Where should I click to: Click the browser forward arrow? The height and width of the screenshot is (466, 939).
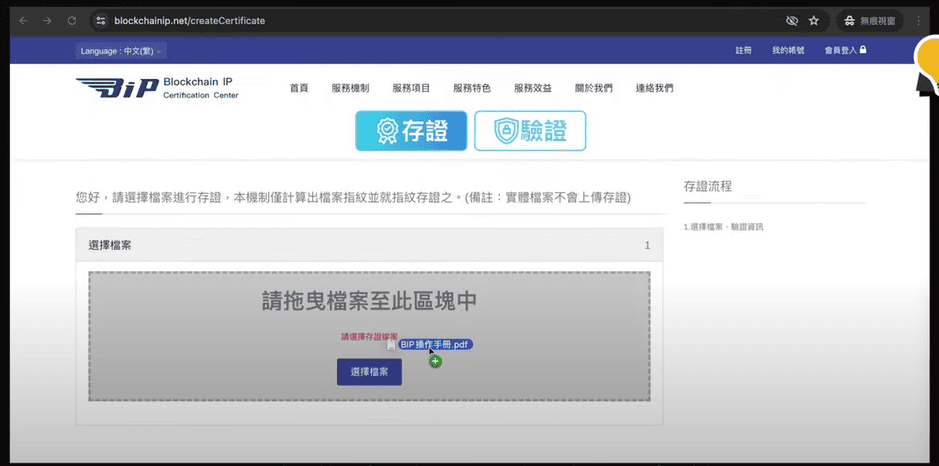(47, 20)
